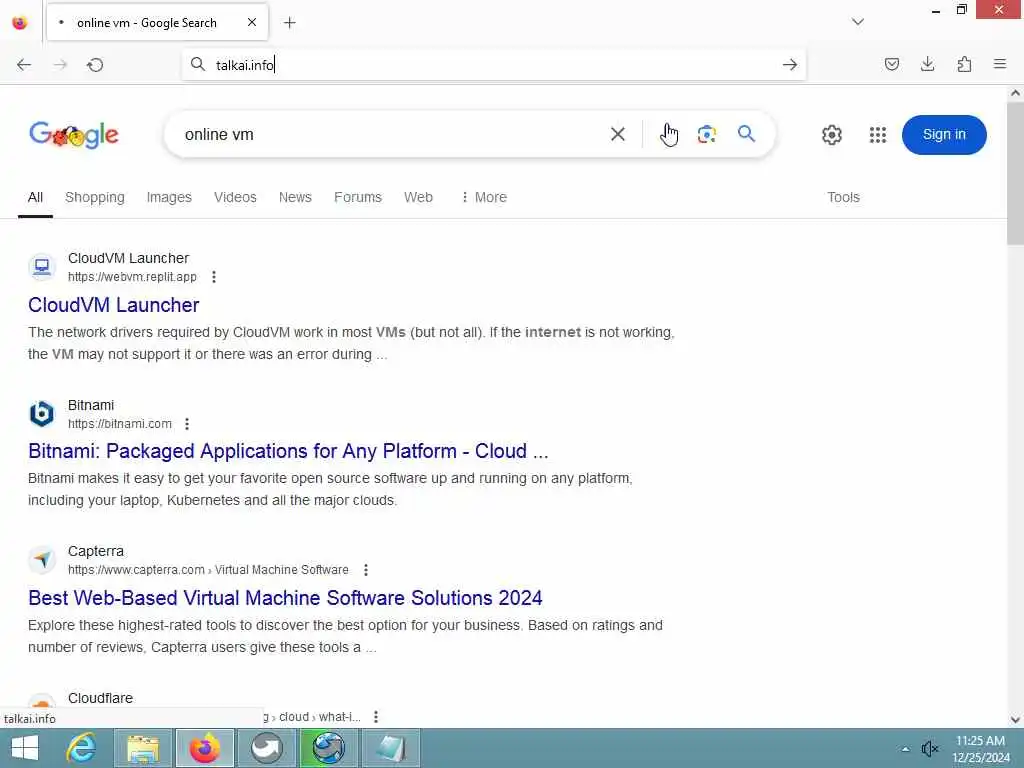Image resolution: width=1024 pixels, height=768 pixels.
Task: Click the taskbar clock showing 11:25 AM
Action: (x=980, y=749)
